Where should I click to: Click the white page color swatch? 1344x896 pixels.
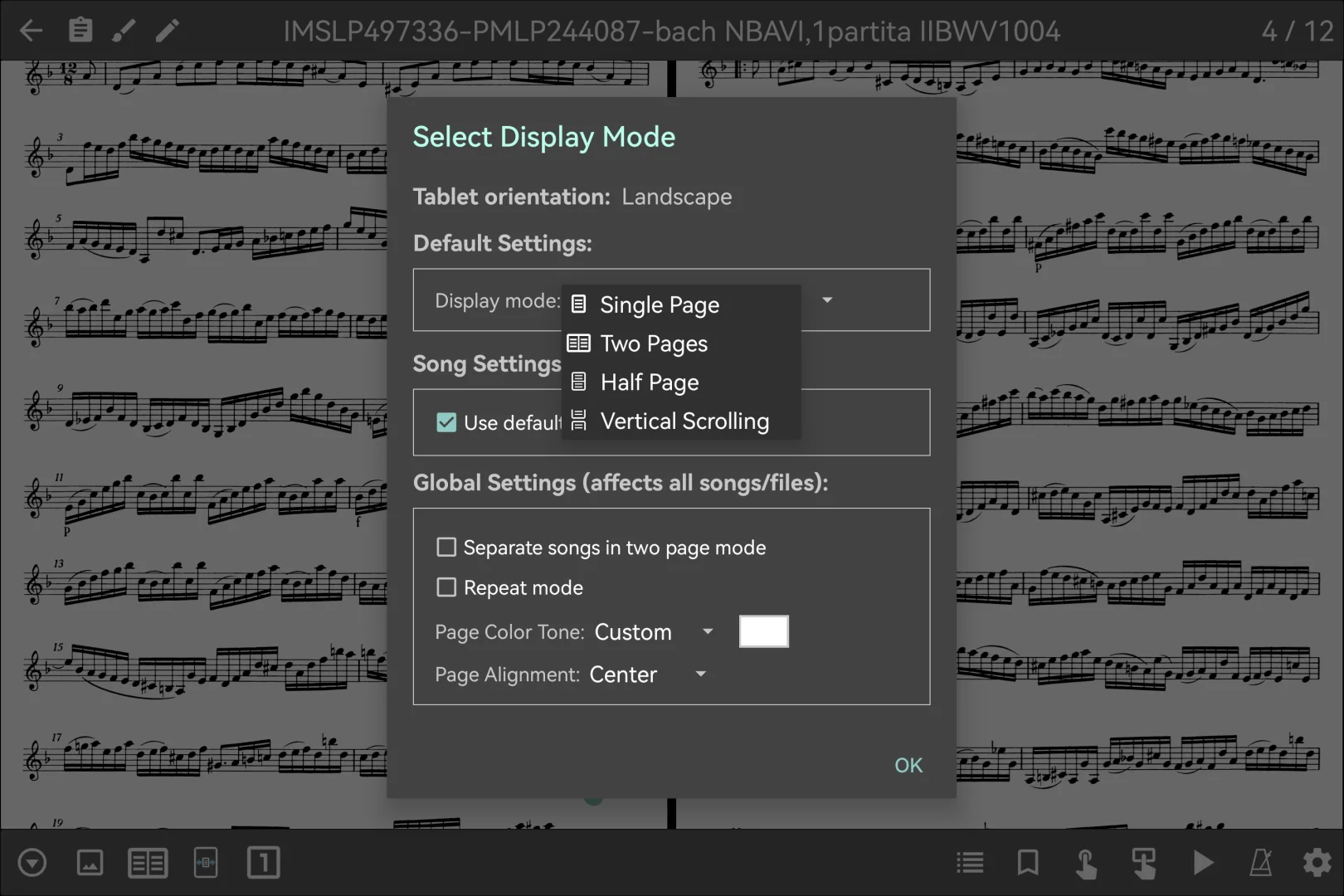point(763,631)
